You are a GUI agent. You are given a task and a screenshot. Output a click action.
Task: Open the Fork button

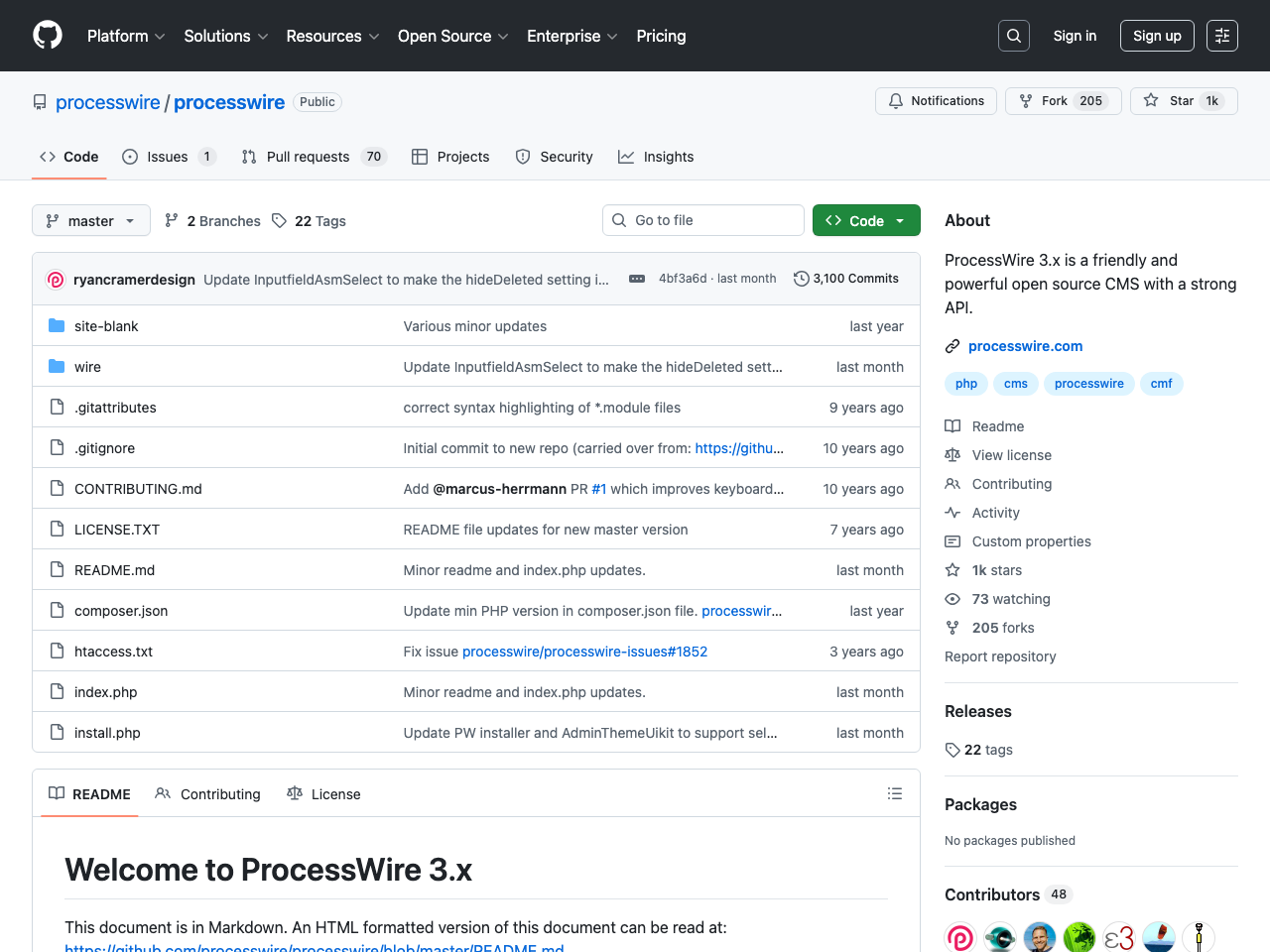tap(1063, 100)
